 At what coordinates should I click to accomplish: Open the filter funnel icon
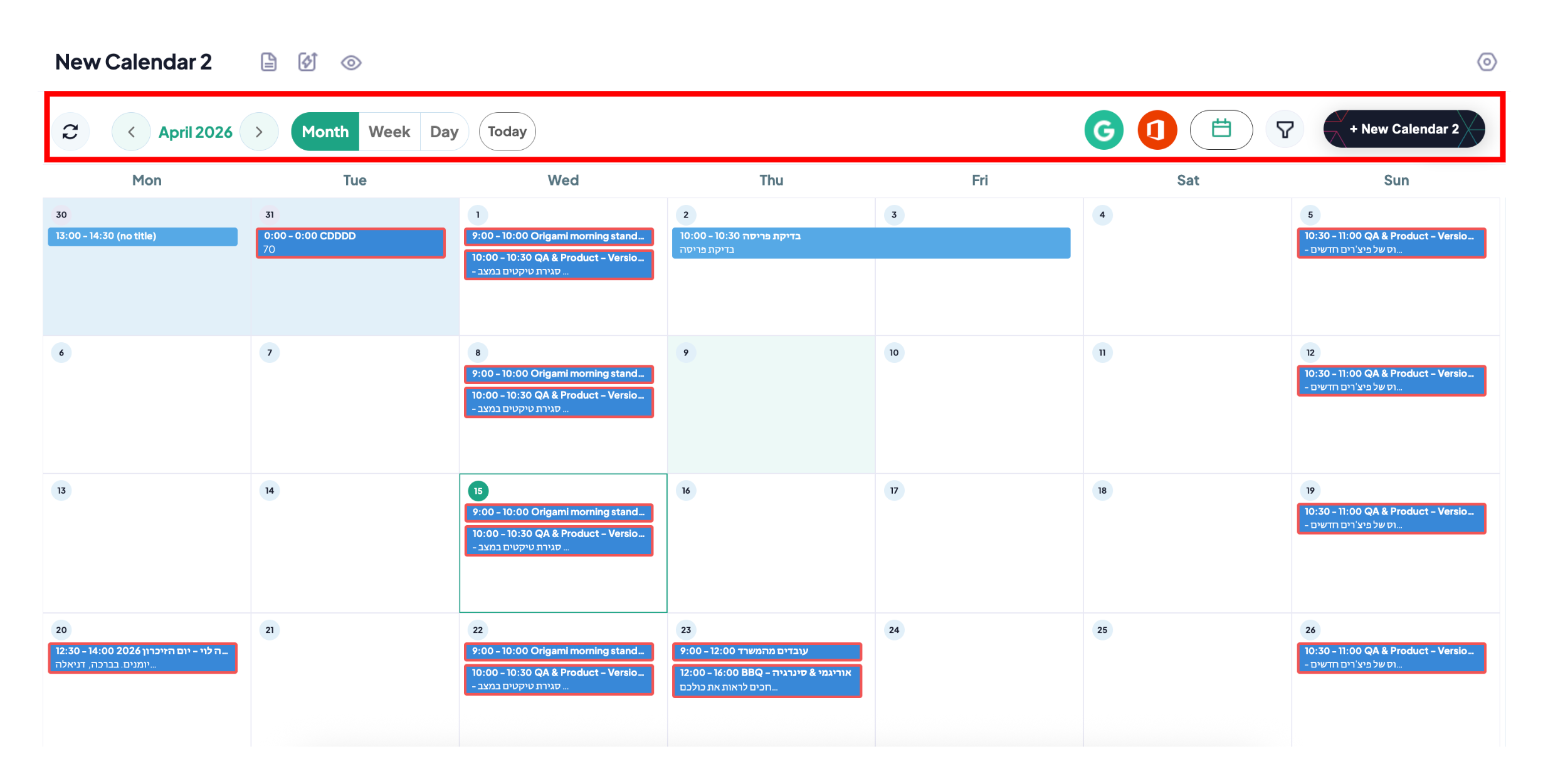point(1285,130)
